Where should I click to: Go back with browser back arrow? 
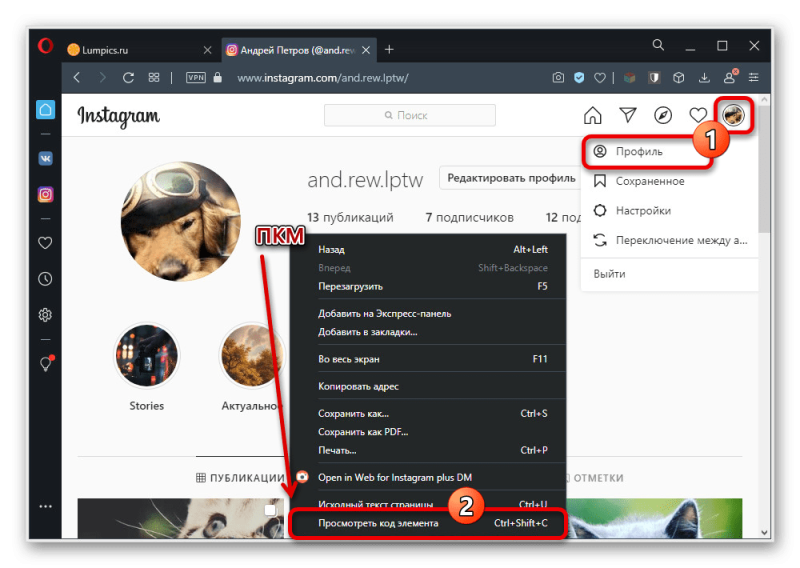pyautogui.click(x=77, y=78)
